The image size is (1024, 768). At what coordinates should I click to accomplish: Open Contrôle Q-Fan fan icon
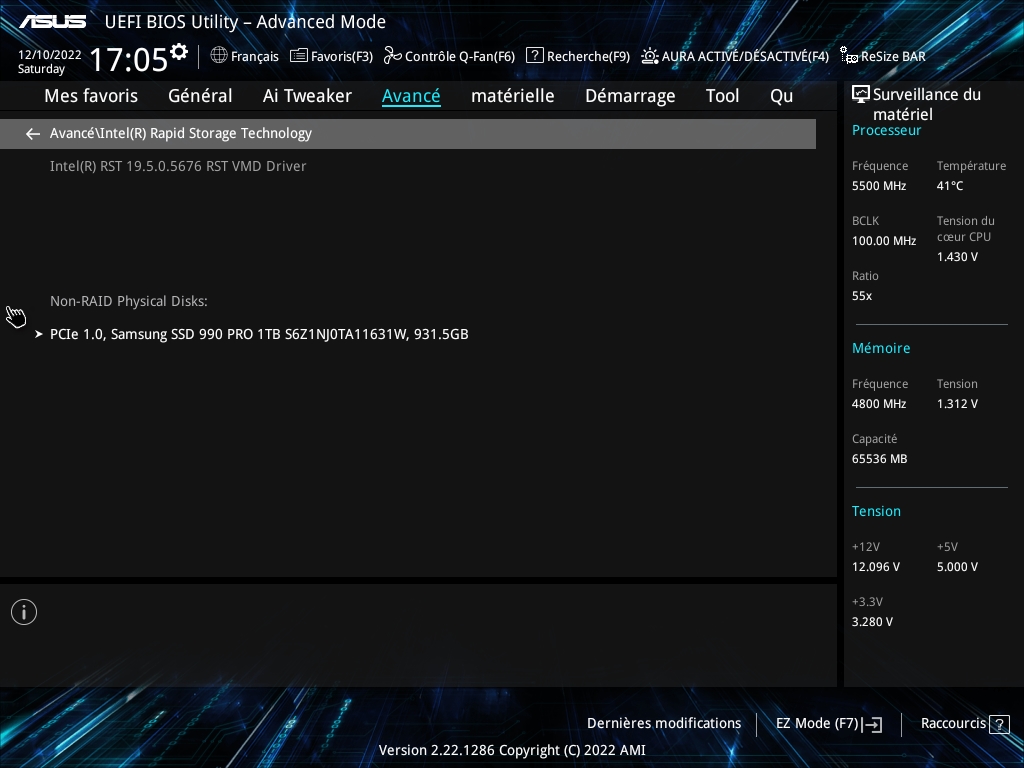point(392,56)
